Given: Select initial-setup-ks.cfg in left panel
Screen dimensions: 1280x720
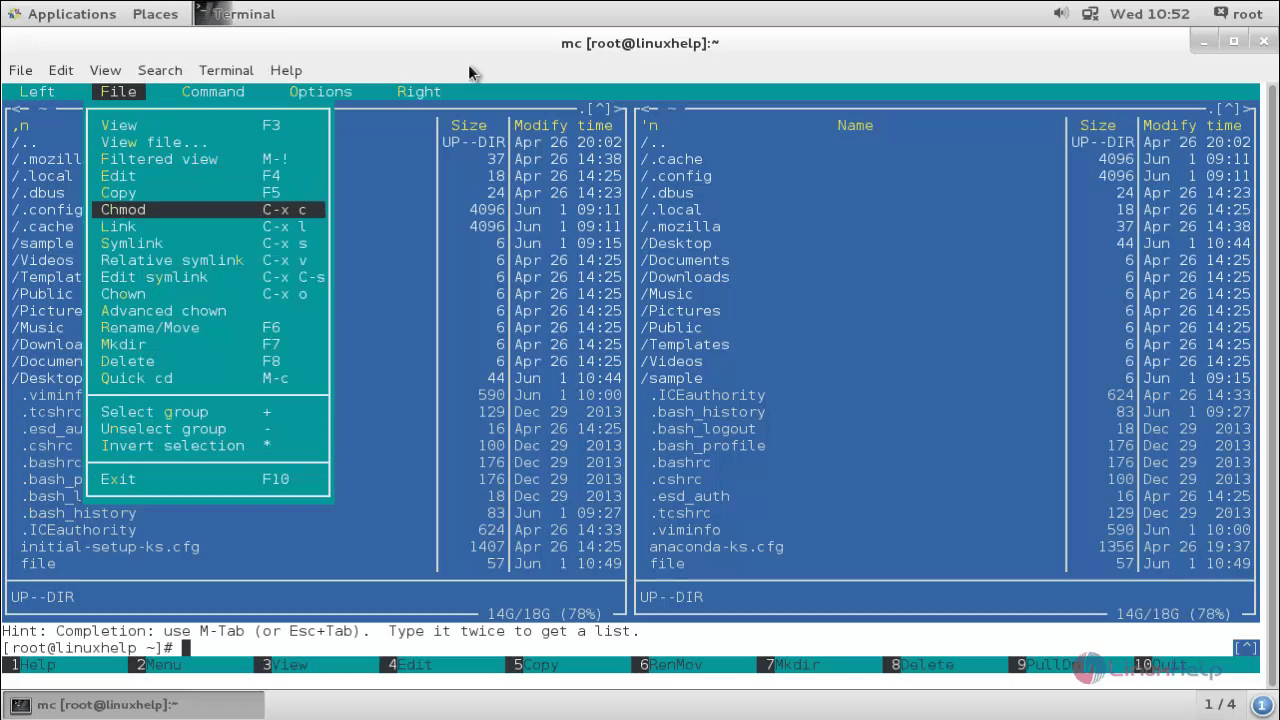Looking at the screenshot, I should tap(110, 547).
